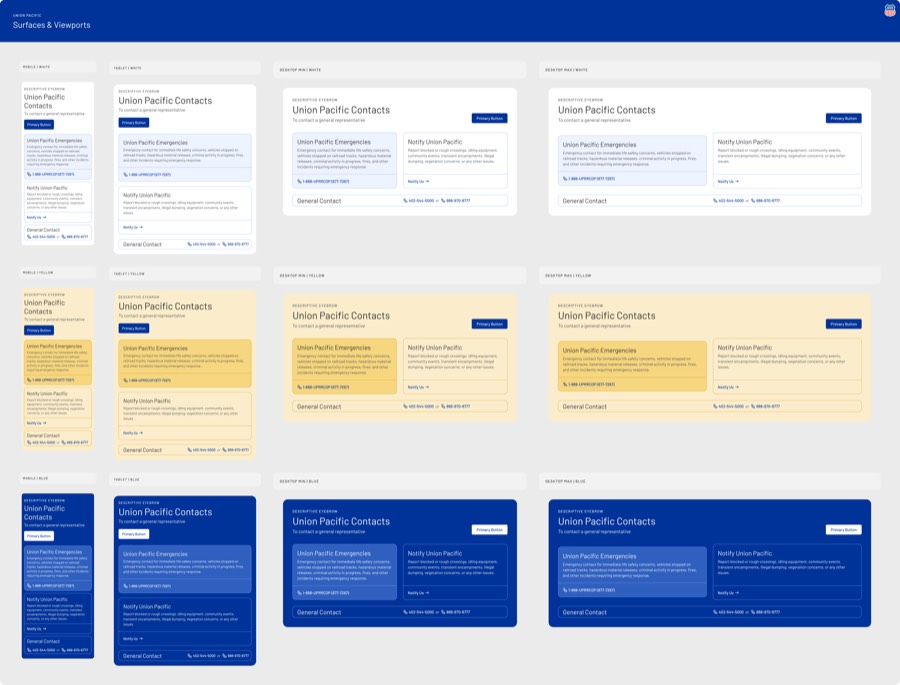
Task: Click 1-888-UPRRCOP number in Mobile Yellow frame
Action: pyautogui.click(x=53, y=380)
